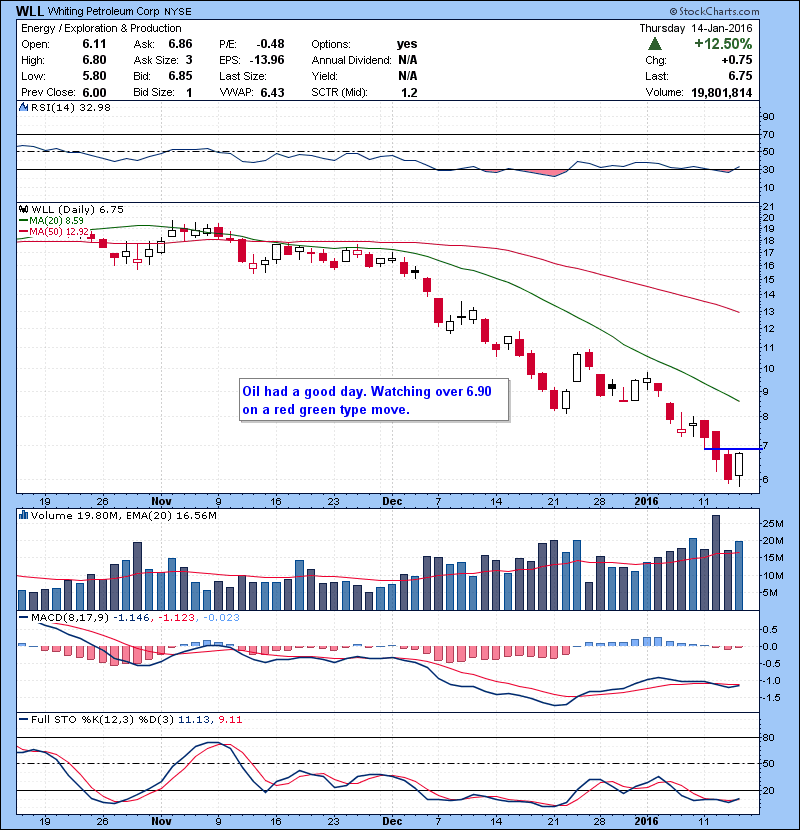Click the MACD signal value -1.123
This screenshot has width=800, height=830.
coord(176,618)
